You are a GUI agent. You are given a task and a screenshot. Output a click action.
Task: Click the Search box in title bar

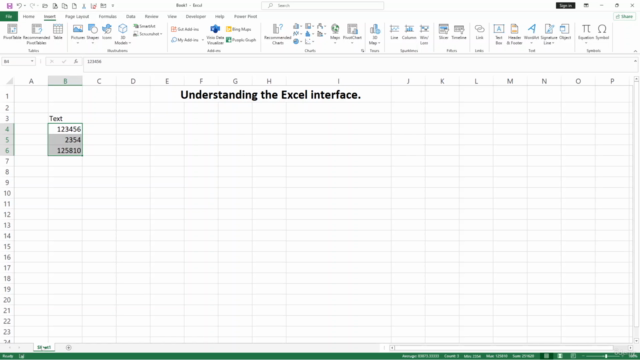(322, 5)
